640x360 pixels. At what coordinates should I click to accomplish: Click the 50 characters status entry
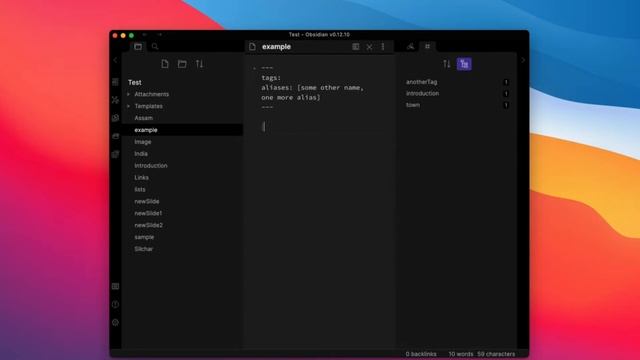point(496,354)
